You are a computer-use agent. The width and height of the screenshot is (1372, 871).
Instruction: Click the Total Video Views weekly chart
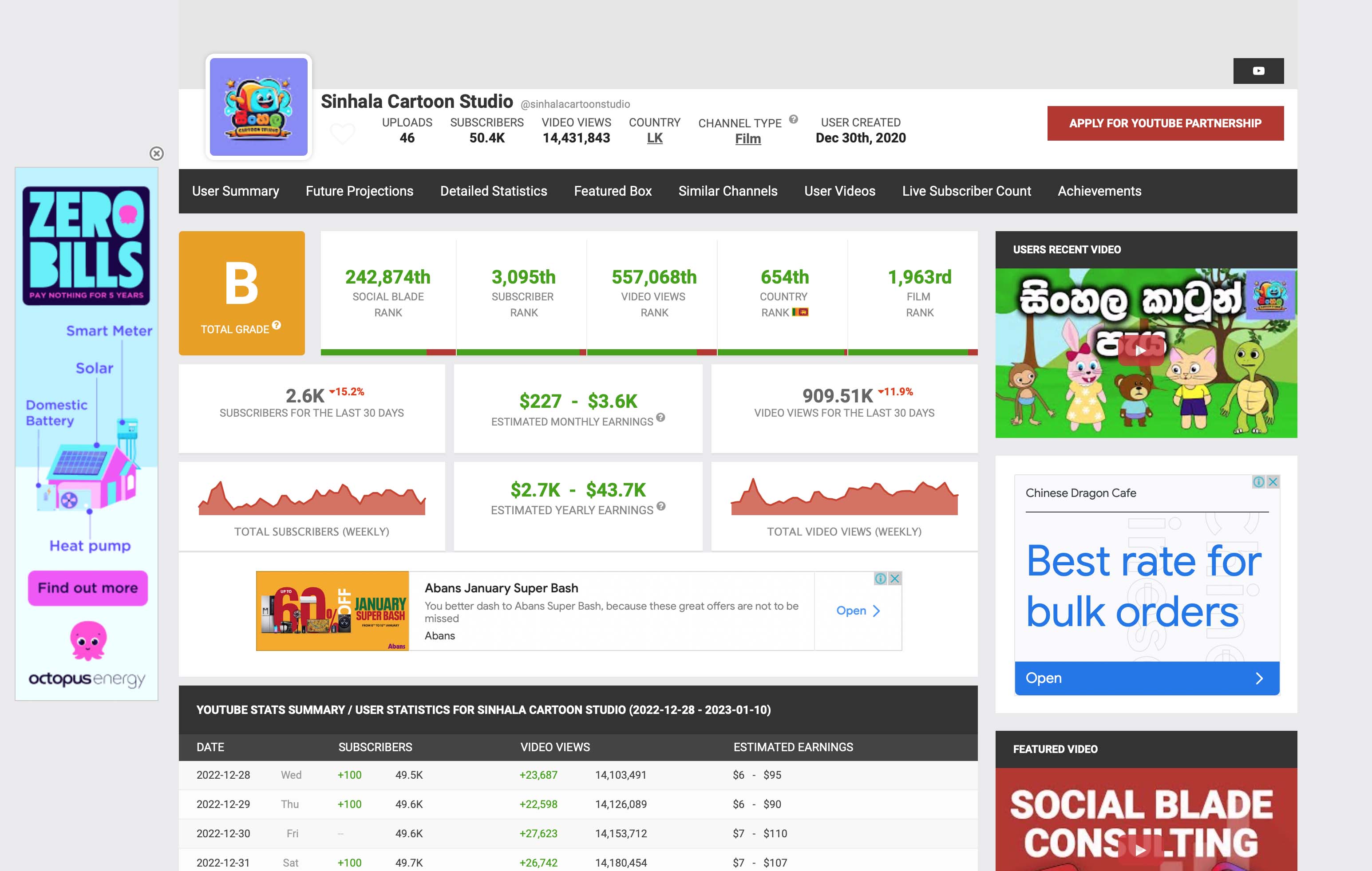coord(844,496)
